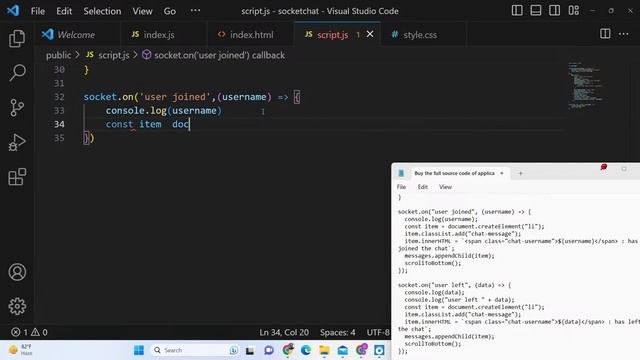Switch to the index.html tab

[250, 35]
